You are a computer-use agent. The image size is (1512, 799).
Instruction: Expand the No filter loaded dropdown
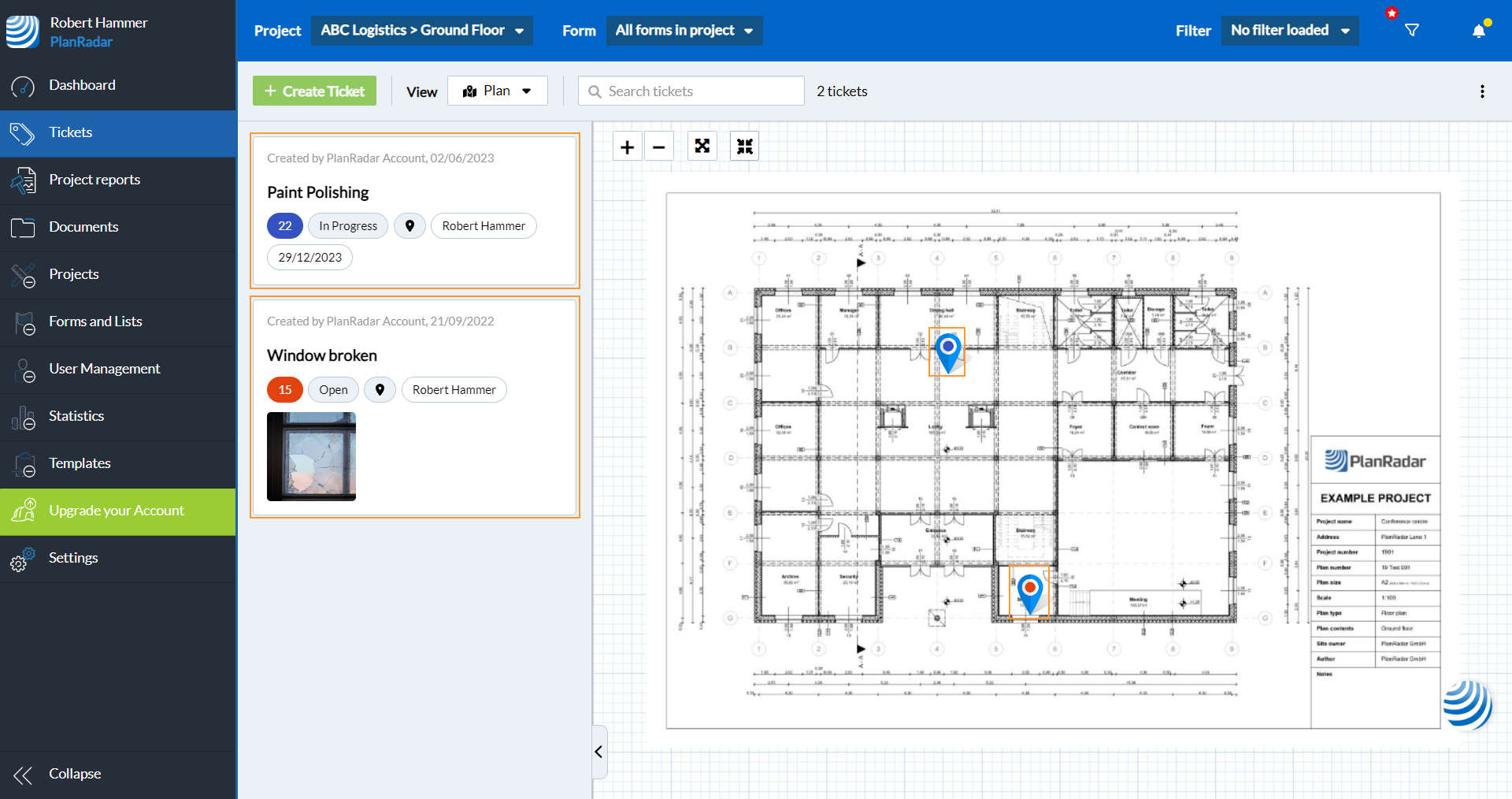click(1289, 31)
